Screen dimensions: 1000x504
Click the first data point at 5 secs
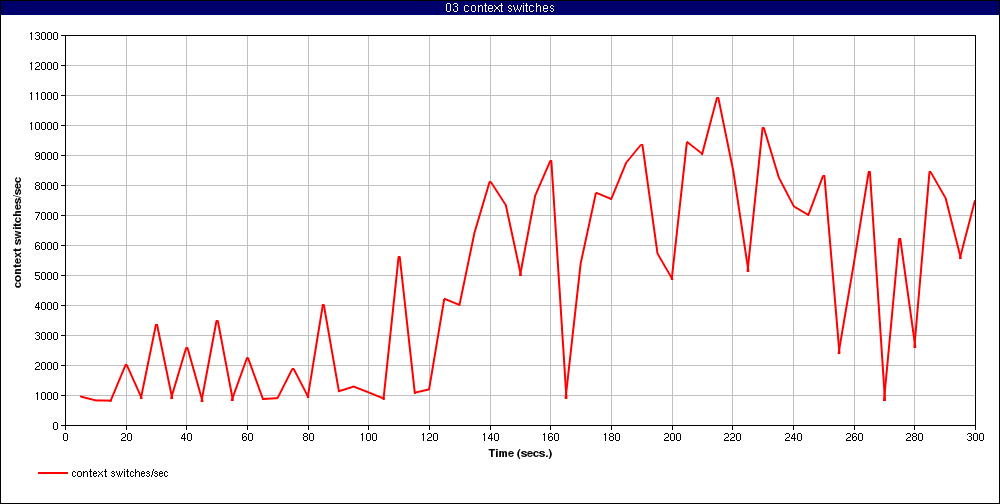click(81, 396)
